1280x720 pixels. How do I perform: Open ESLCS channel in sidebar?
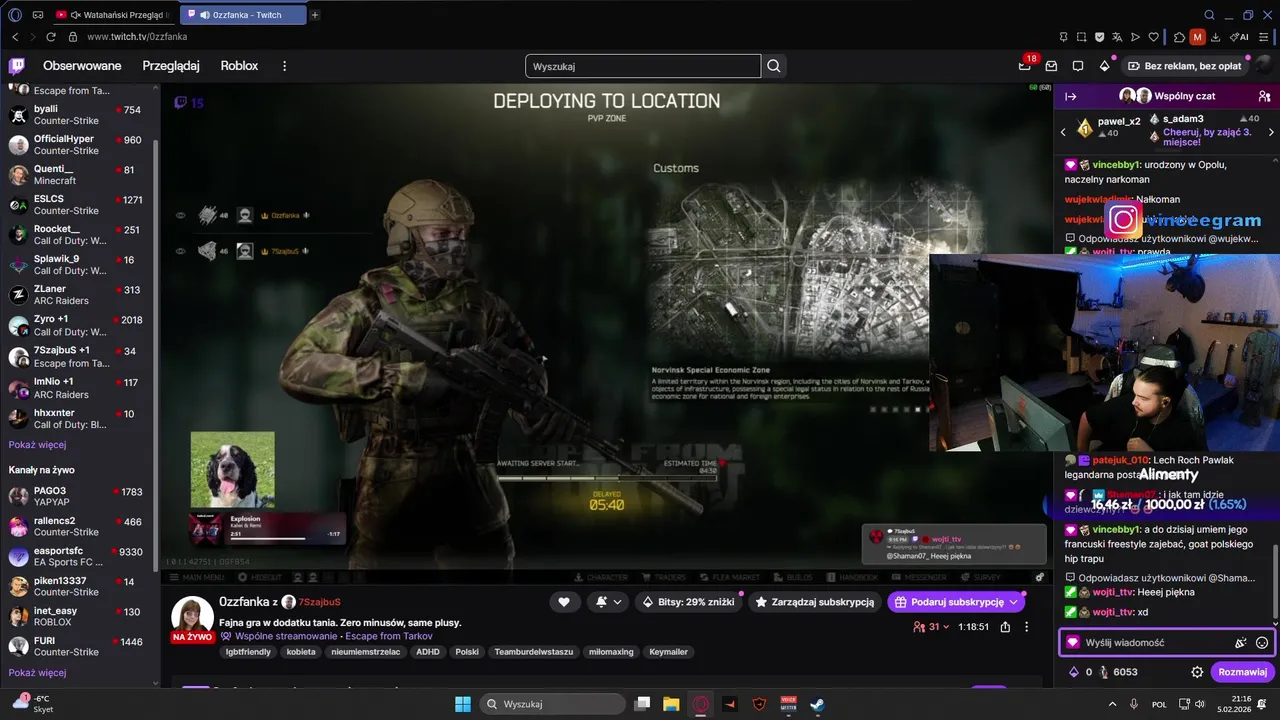pos(75,205)
